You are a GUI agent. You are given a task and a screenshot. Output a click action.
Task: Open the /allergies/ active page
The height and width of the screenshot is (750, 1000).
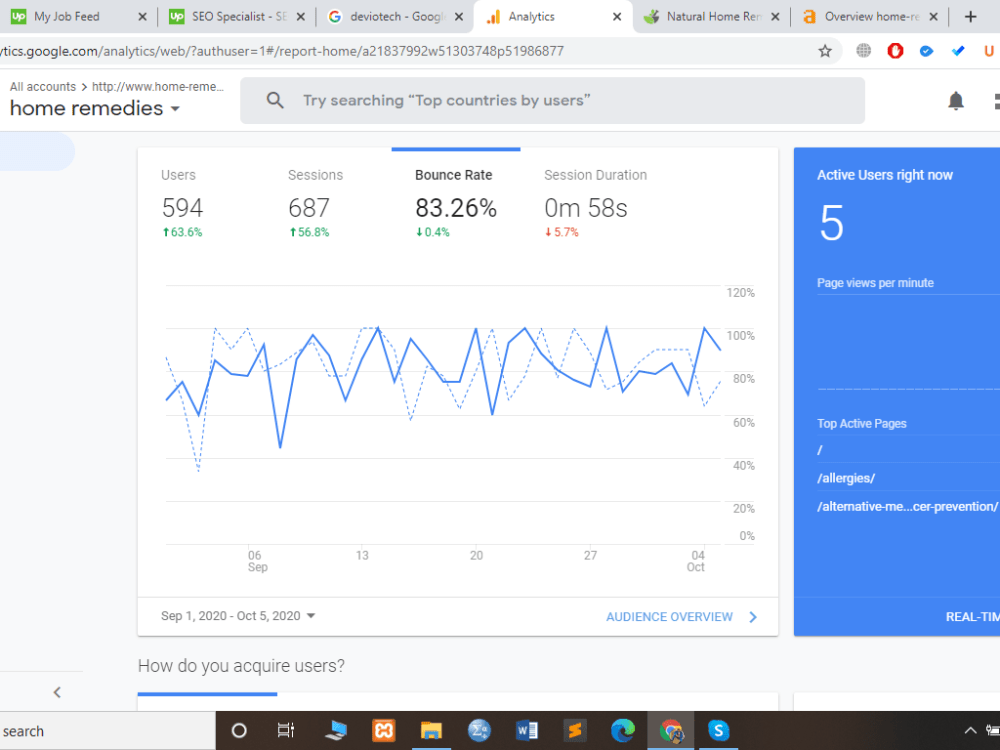[x=846, y=478]
